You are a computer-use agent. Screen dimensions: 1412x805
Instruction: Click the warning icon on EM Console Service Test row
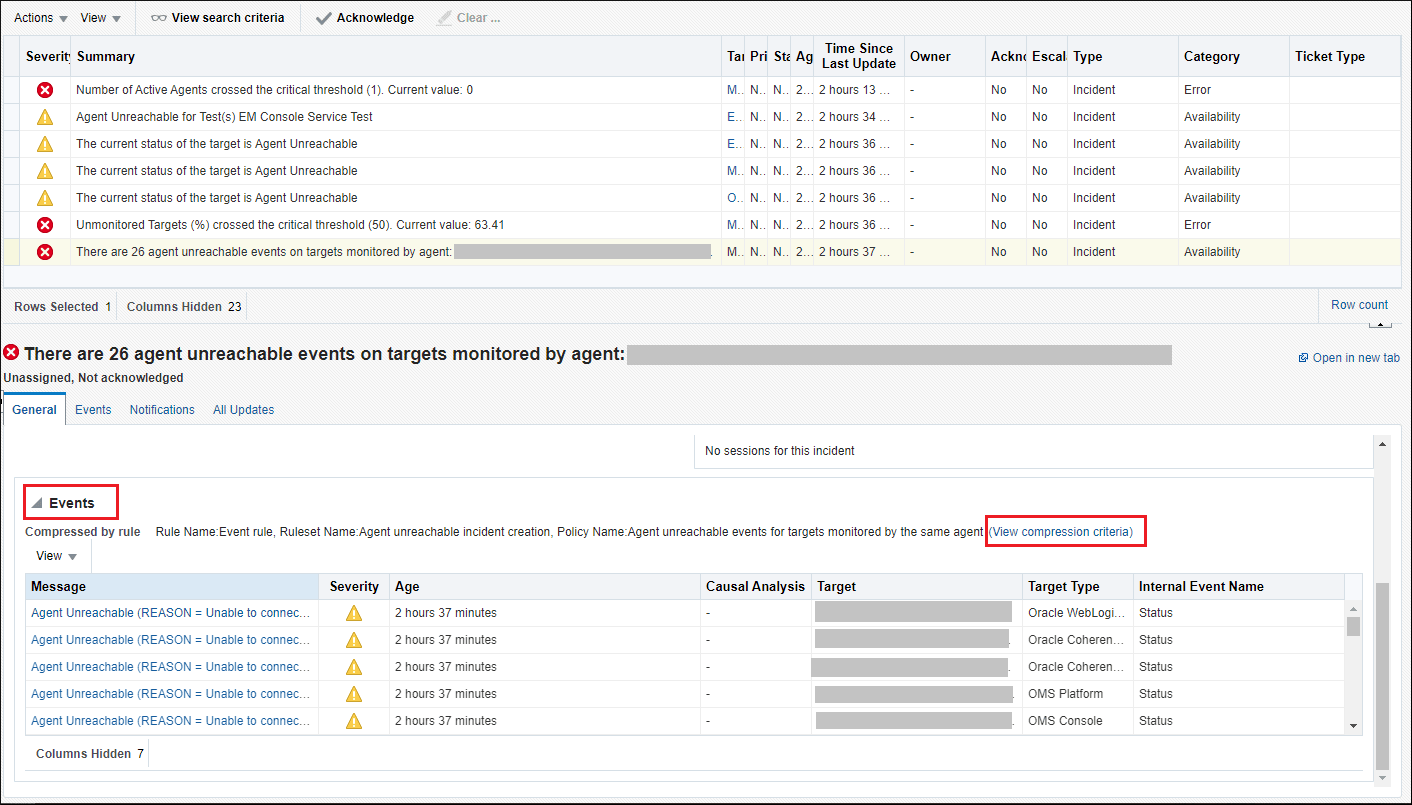click(x=45, y=117)
